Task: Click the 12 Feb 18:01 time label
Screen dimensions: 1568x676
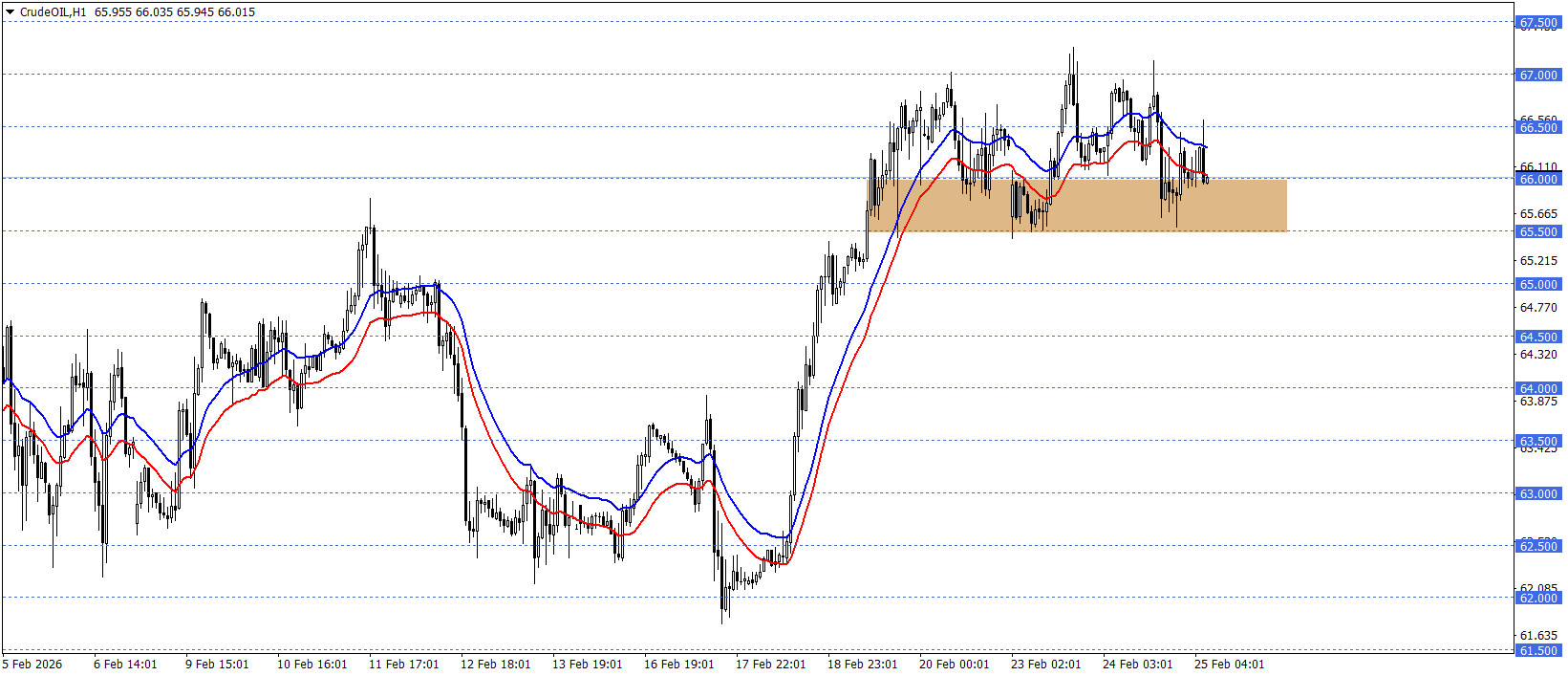Action: click(495, 665)
